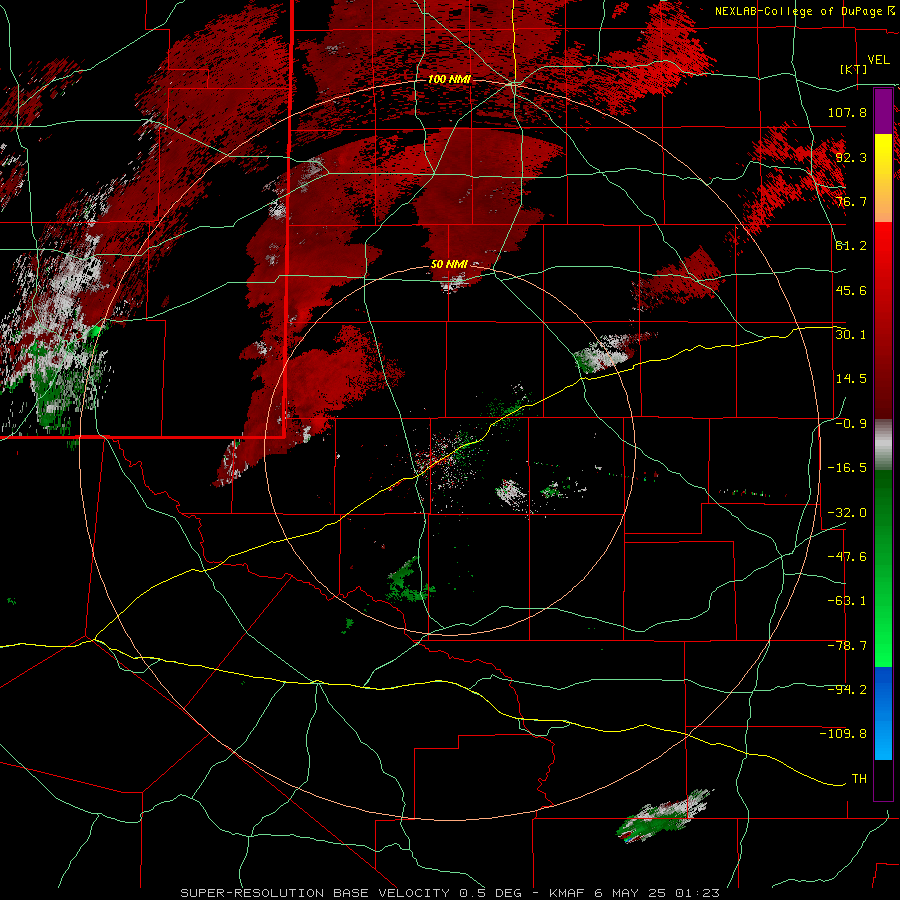Click the NEXLAB-College of DuPage label
The width and height of the screenshot is (900, 900).
[x=798, y=11]
